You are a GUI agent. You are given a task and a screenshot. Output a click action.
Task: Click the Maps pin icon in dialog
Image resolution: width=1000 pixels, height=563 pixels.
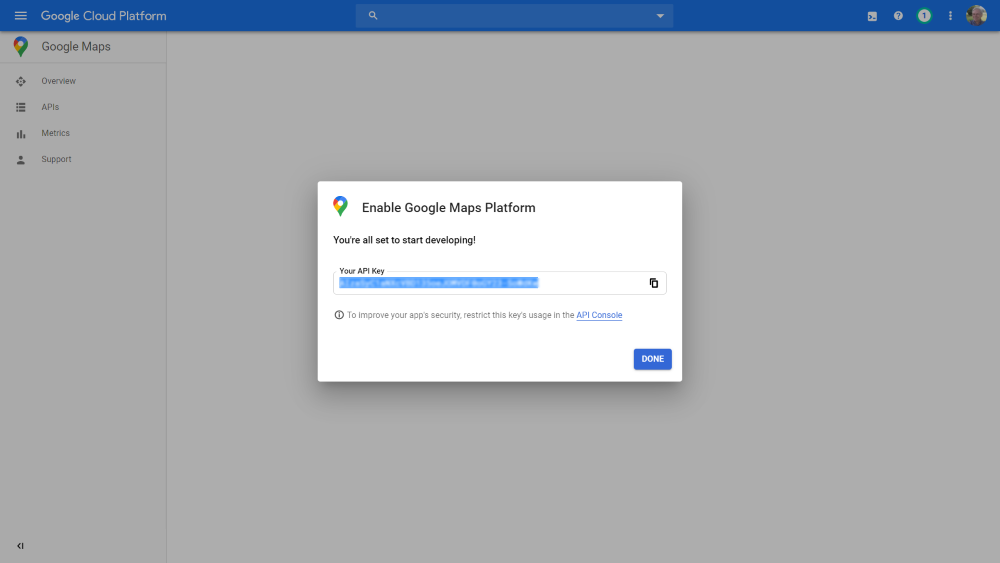(341, 206)
